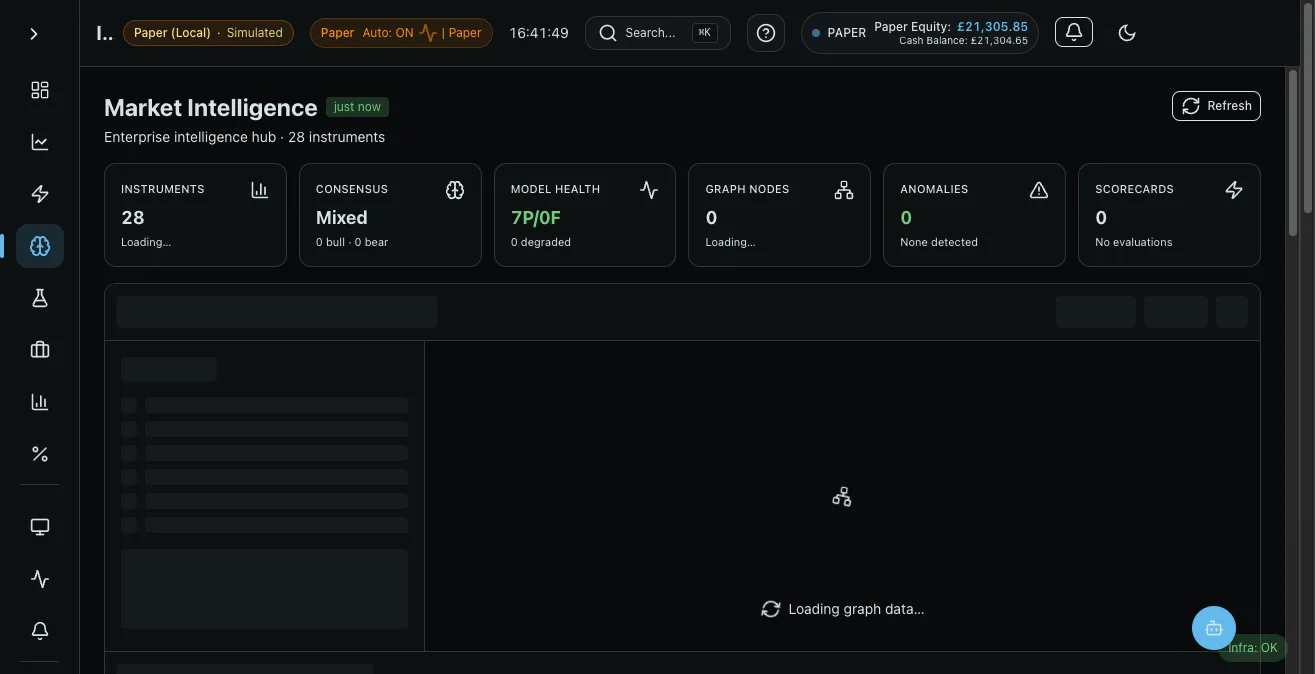The width and height of the screenshot is (1315, 674).
Task: Toggle the Paper Auto: ON pill
Action: (401, 33)
